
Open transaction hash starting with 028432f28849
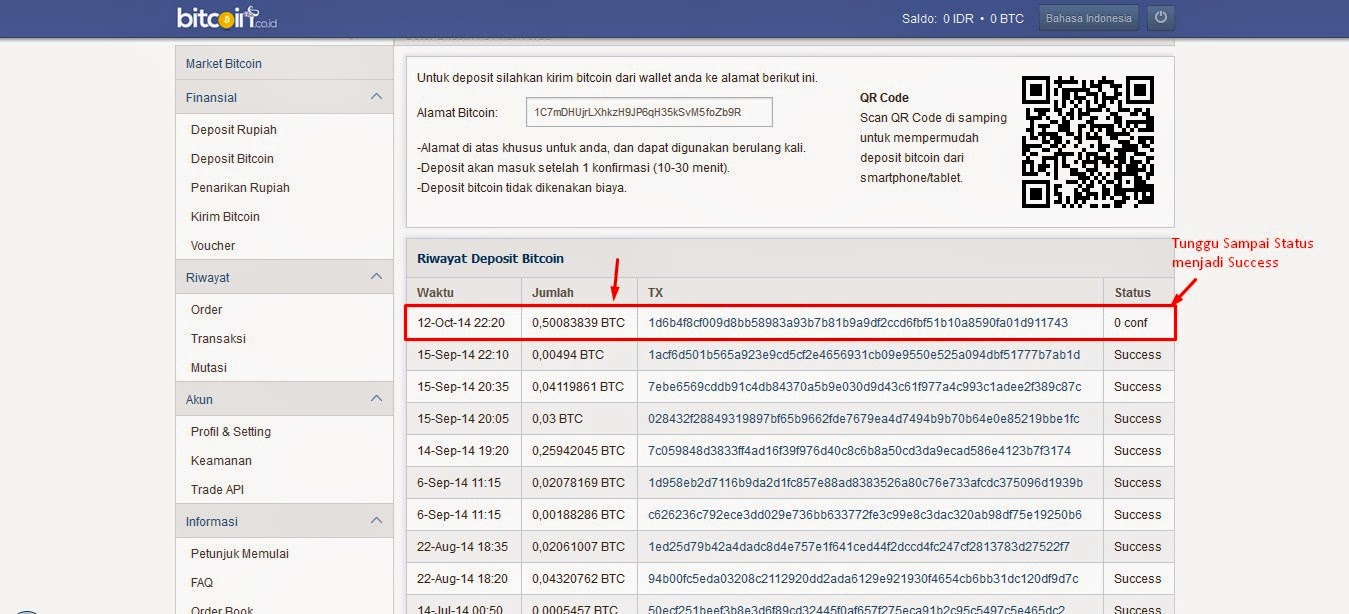[864, 419]
